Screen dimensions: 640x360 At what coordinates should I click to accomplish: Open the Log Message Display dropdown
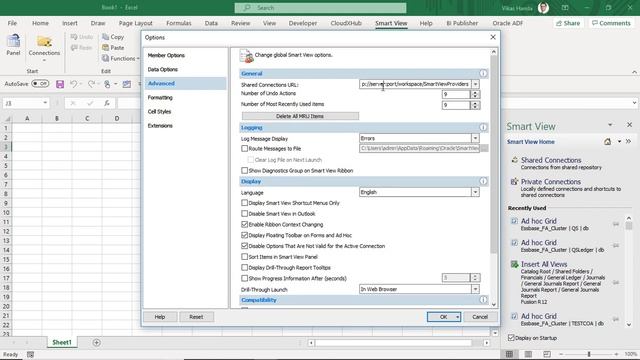pyautogui.click(x=476, y=138)
